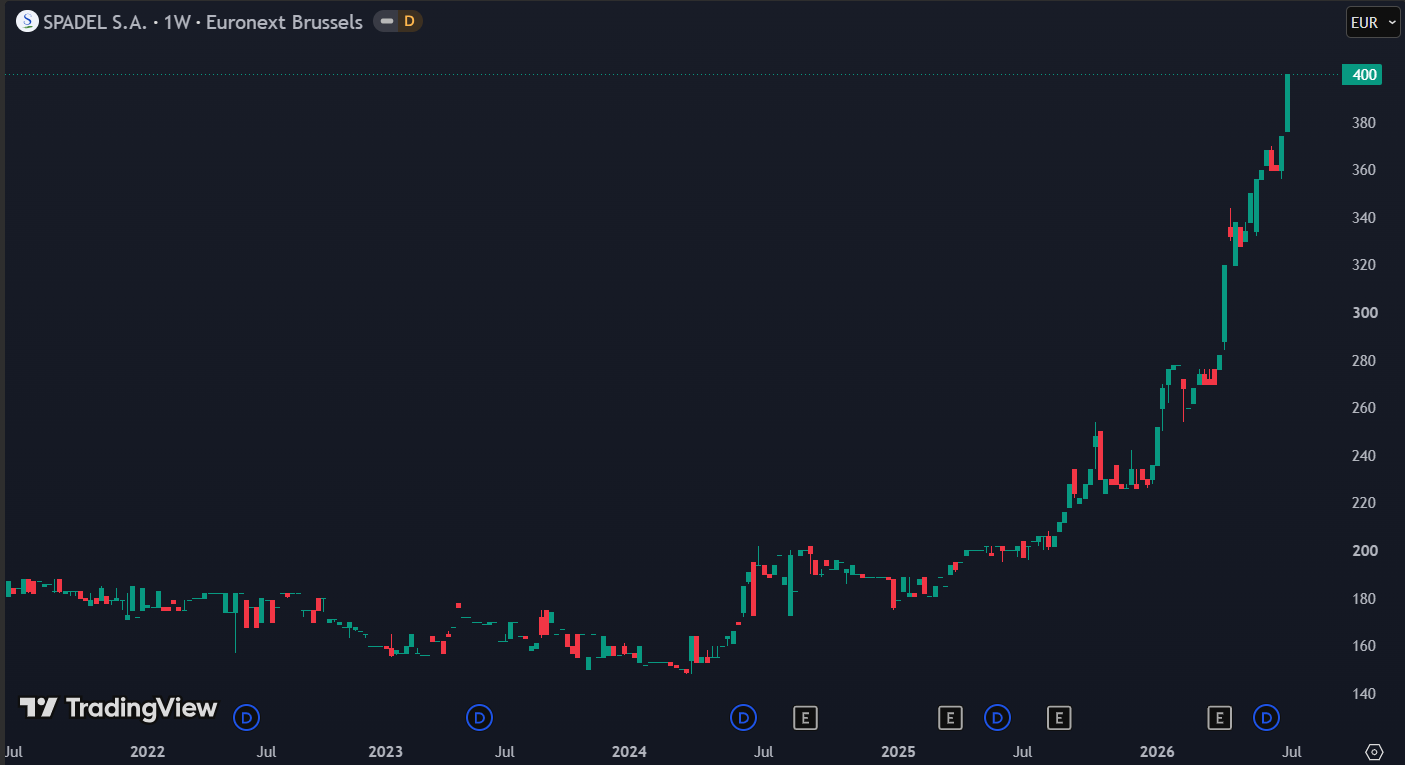
Task: Click the SPADEL company logo icon
Action: (x=27, y=21)
